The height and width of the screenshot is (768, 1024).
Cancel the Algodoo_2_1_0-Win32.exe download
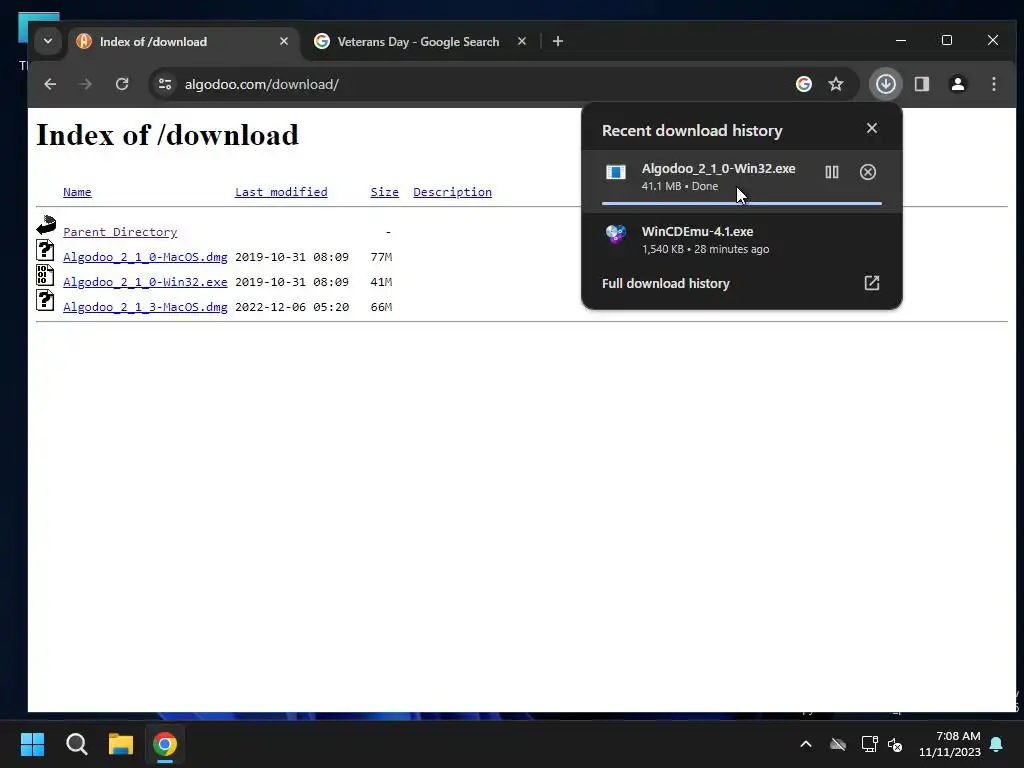tap(868, 172)
